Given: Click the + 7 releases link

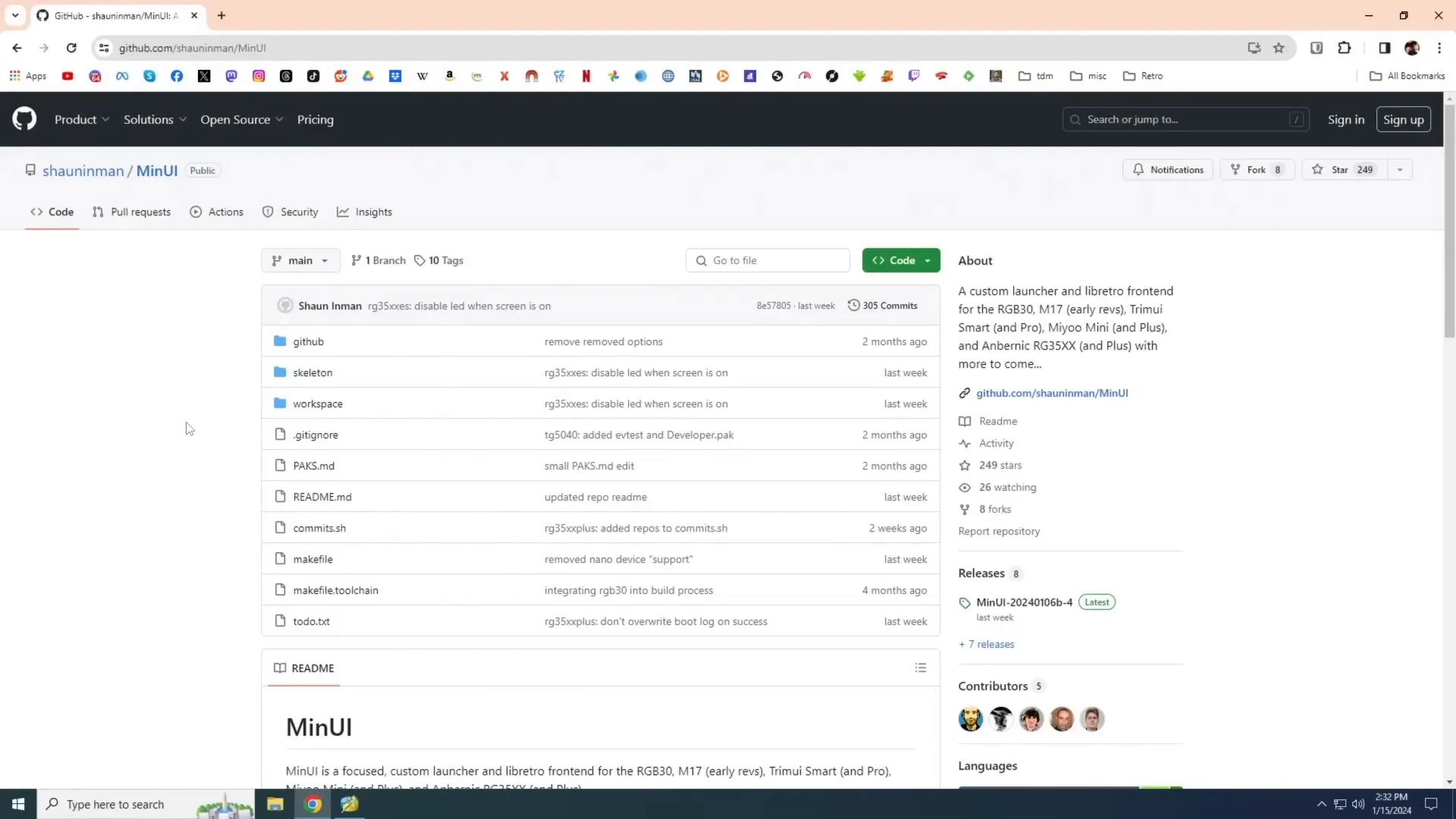Looking at the screenshot, I should tap(987, 645).
